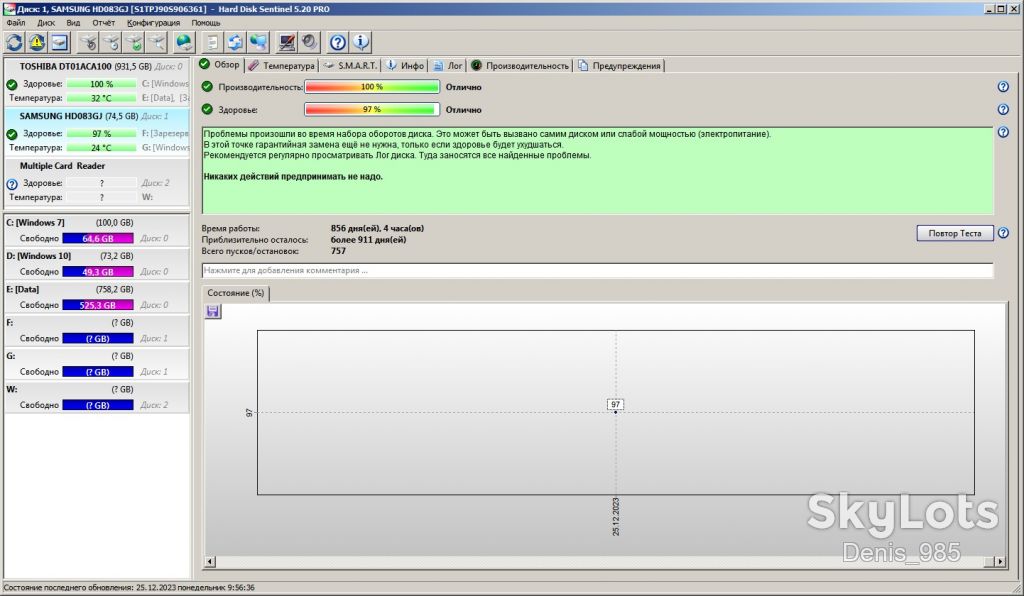1024x596 pixels.
Task: Select the TOSHIBA DT01ACA100 disk entry
Action: click(x=97, y=82)
